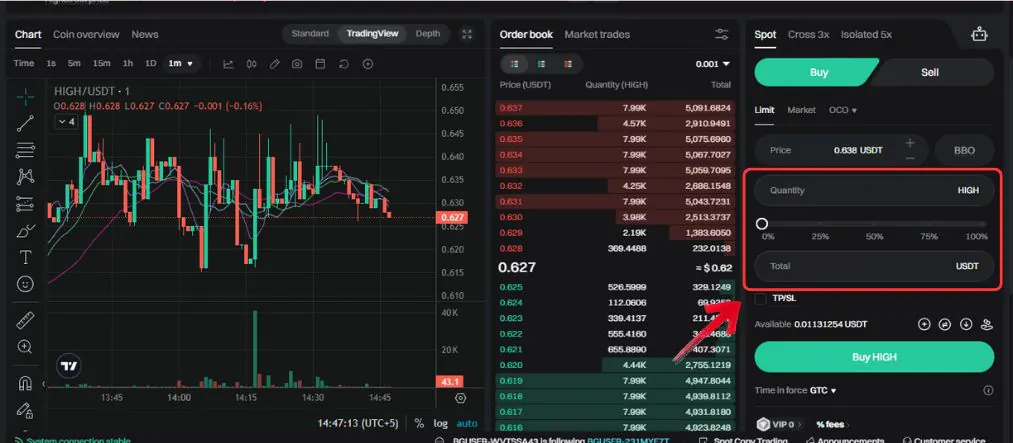
Task: Activate the chart zoom-in tool
Action: point(25,347)
